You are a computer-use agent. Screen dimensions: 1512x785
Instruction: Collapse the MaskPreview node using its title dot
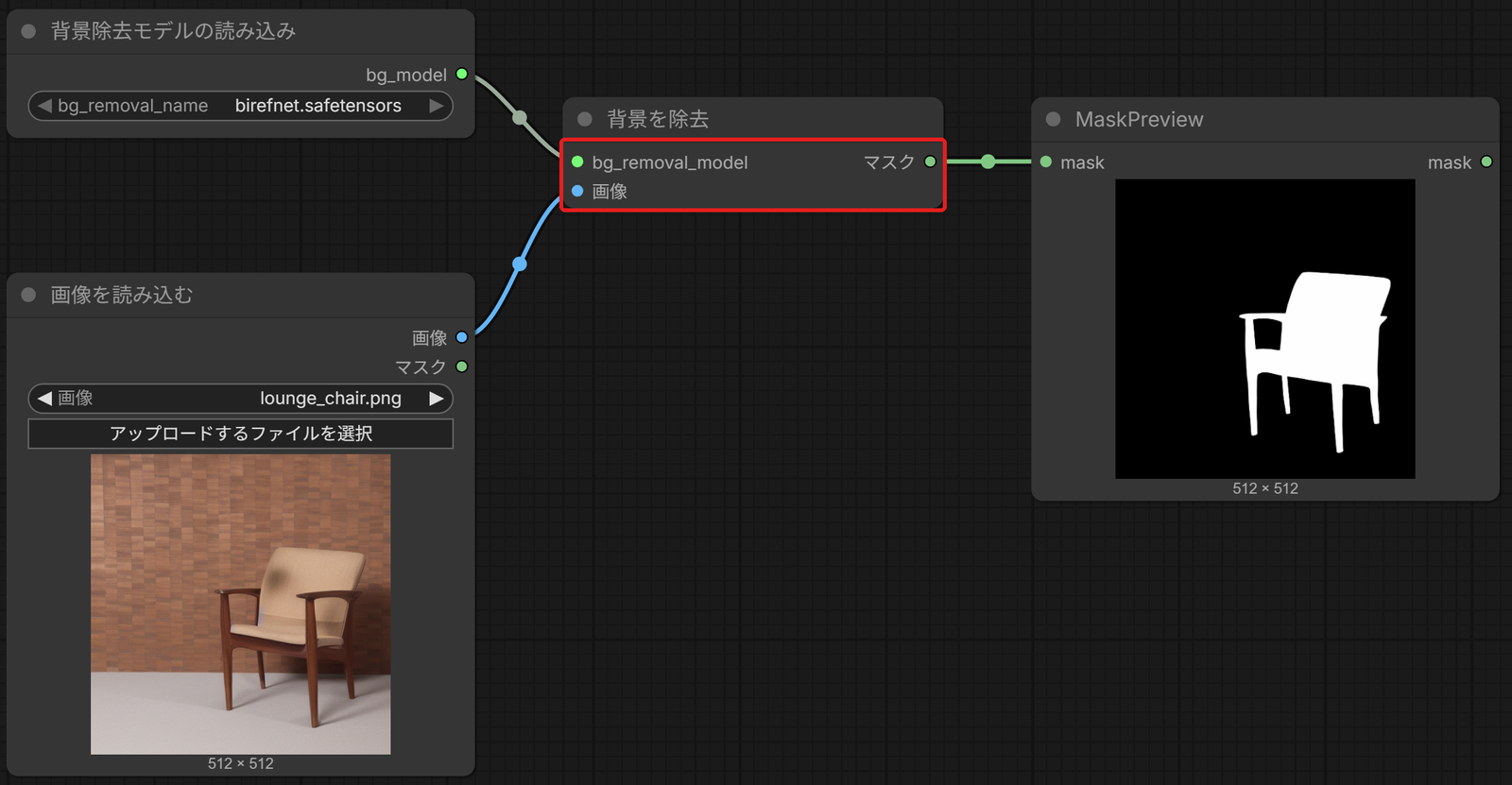point(1054,119)
